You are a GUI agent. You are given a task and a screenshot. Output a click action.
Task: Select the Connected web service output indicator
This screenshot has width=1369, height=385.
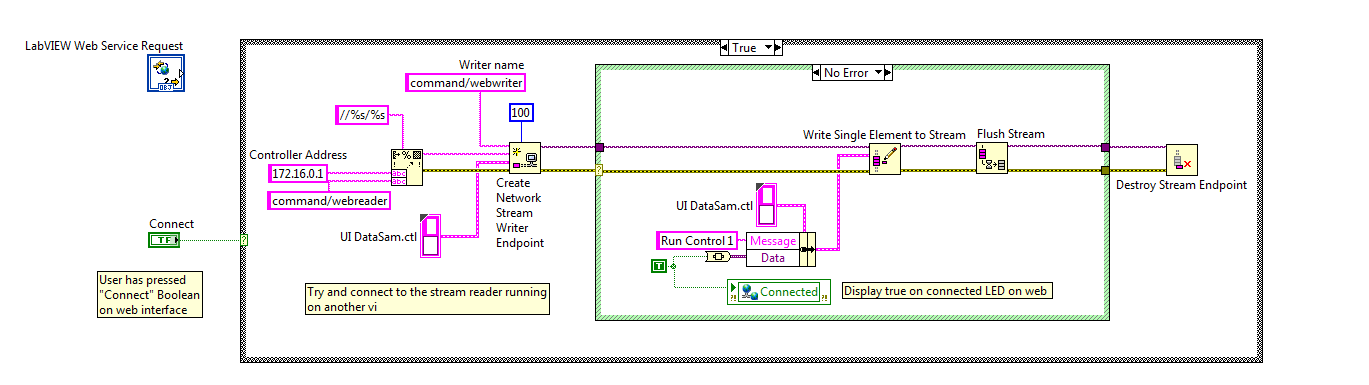778,292
